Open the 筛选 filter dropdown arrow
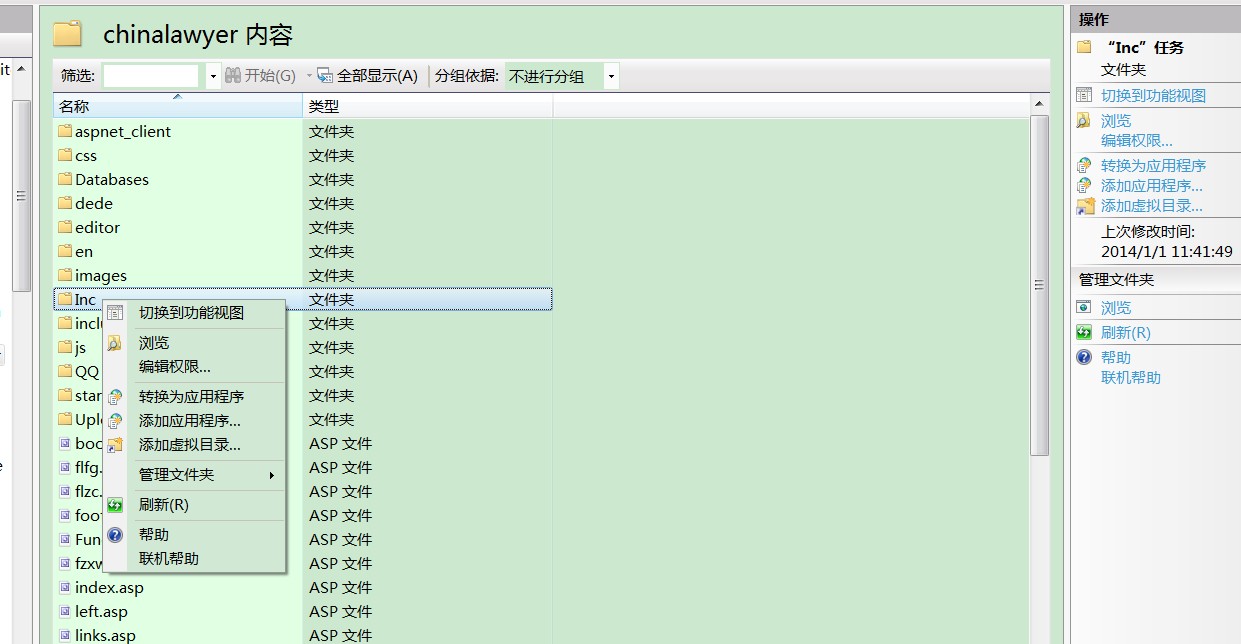The width and height of the screenshot is (1241, 644). [213, 76]
